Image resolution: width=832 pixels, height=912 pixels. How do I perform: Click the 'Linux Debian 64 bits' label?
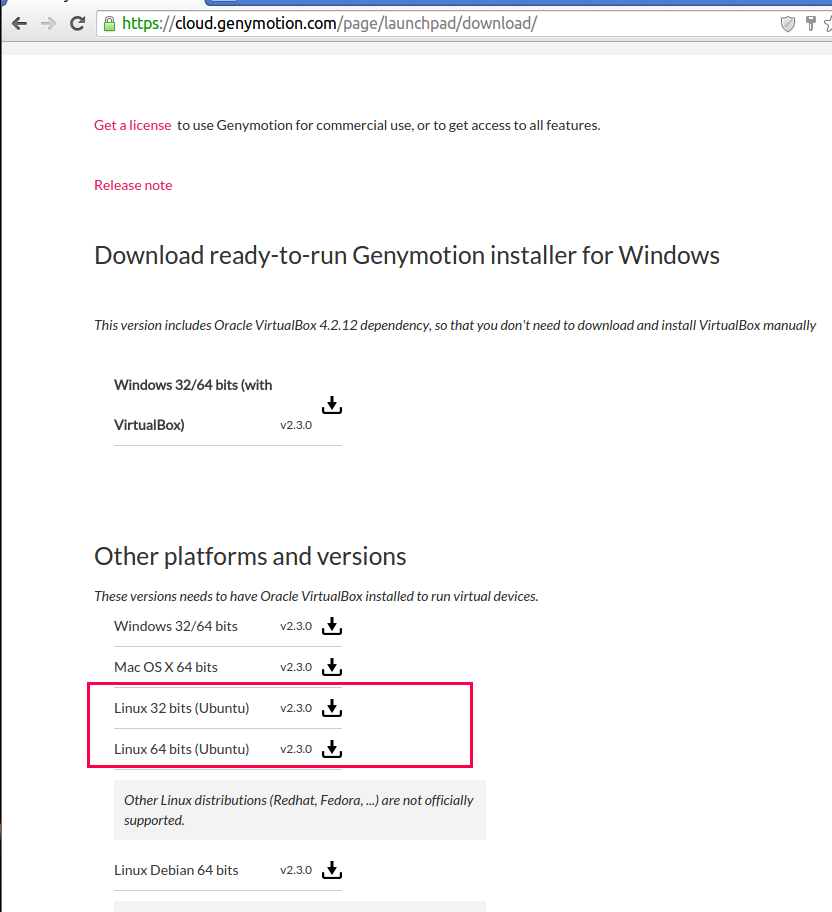point(176,870)
